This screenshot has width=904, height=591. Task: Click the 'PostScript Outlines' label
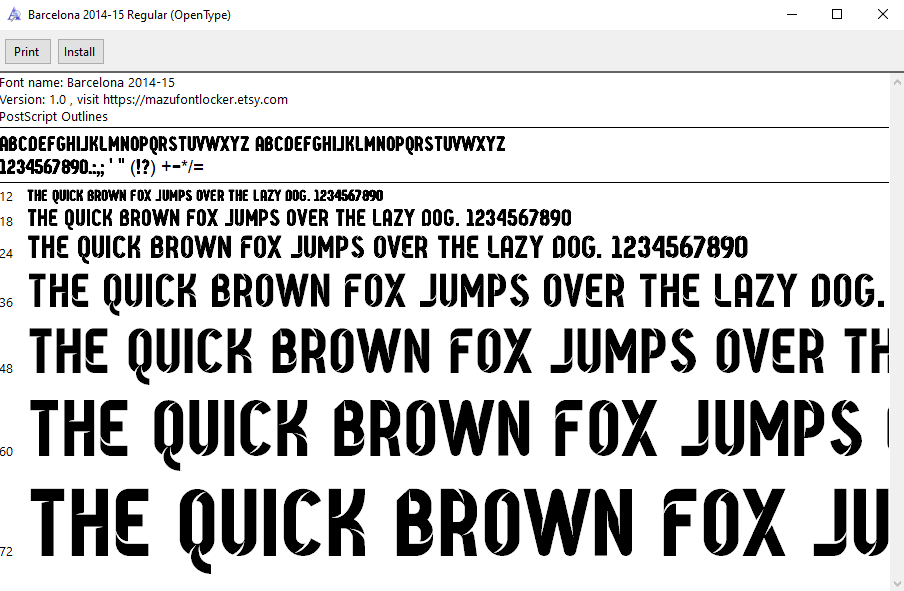54,117
